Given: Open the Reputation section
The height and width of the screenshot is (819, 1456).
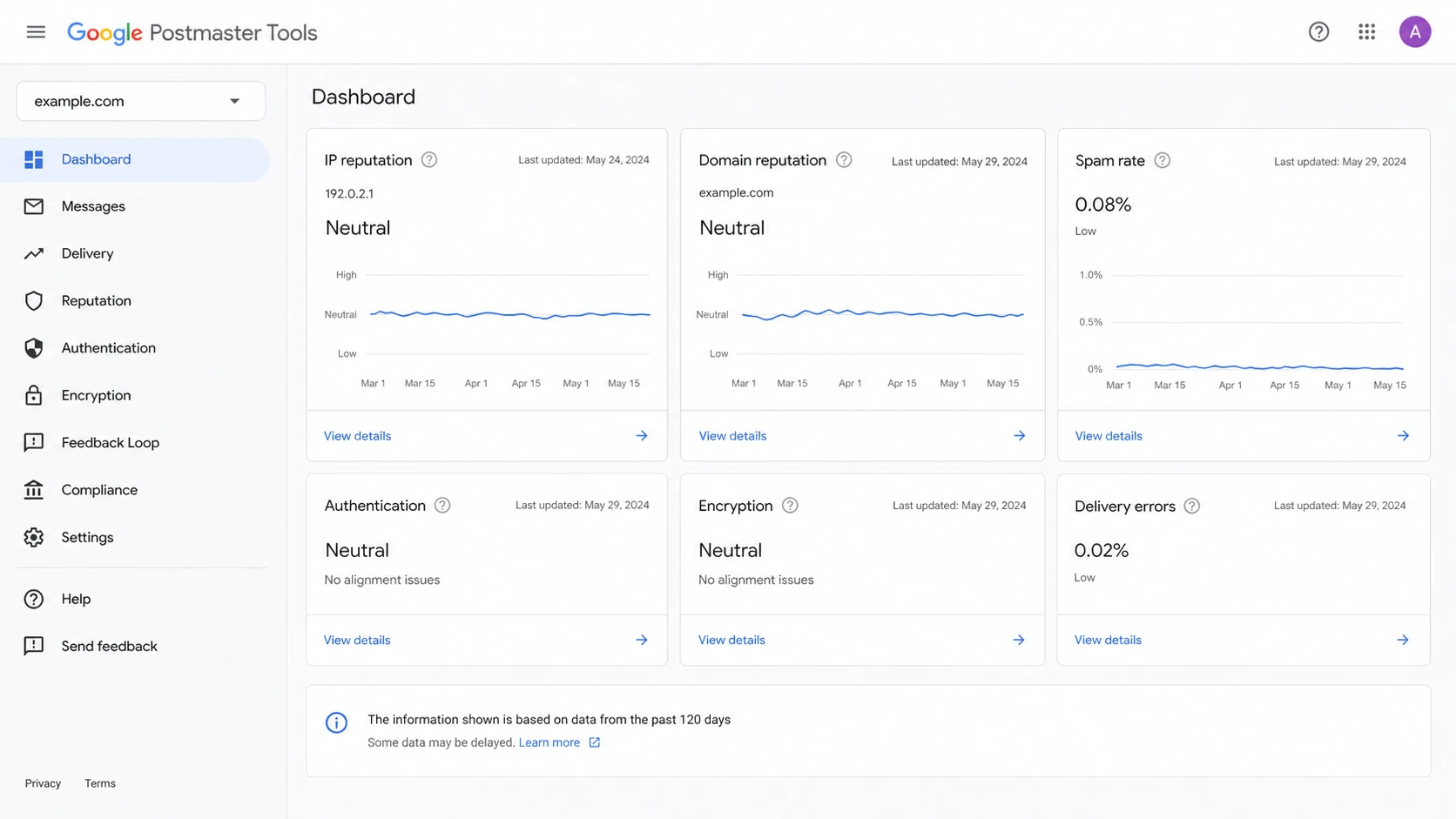Looking at the screenshot, I should pos(97,300).
